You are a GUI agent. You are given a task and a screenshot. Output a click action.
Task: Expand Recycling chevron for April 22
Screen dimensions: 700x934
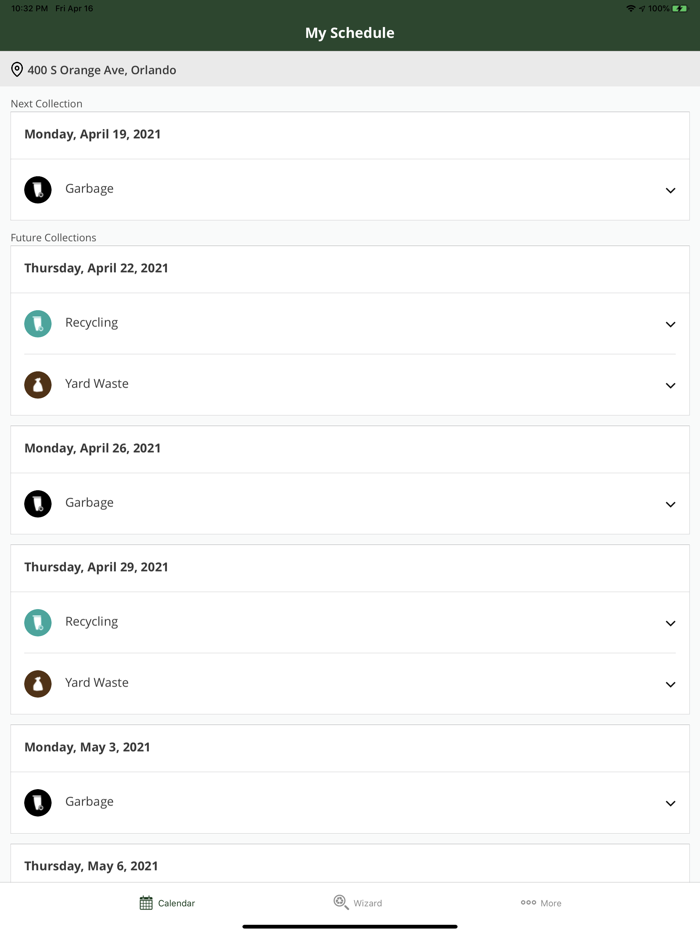pyautogui.click(x=670, y=324)
